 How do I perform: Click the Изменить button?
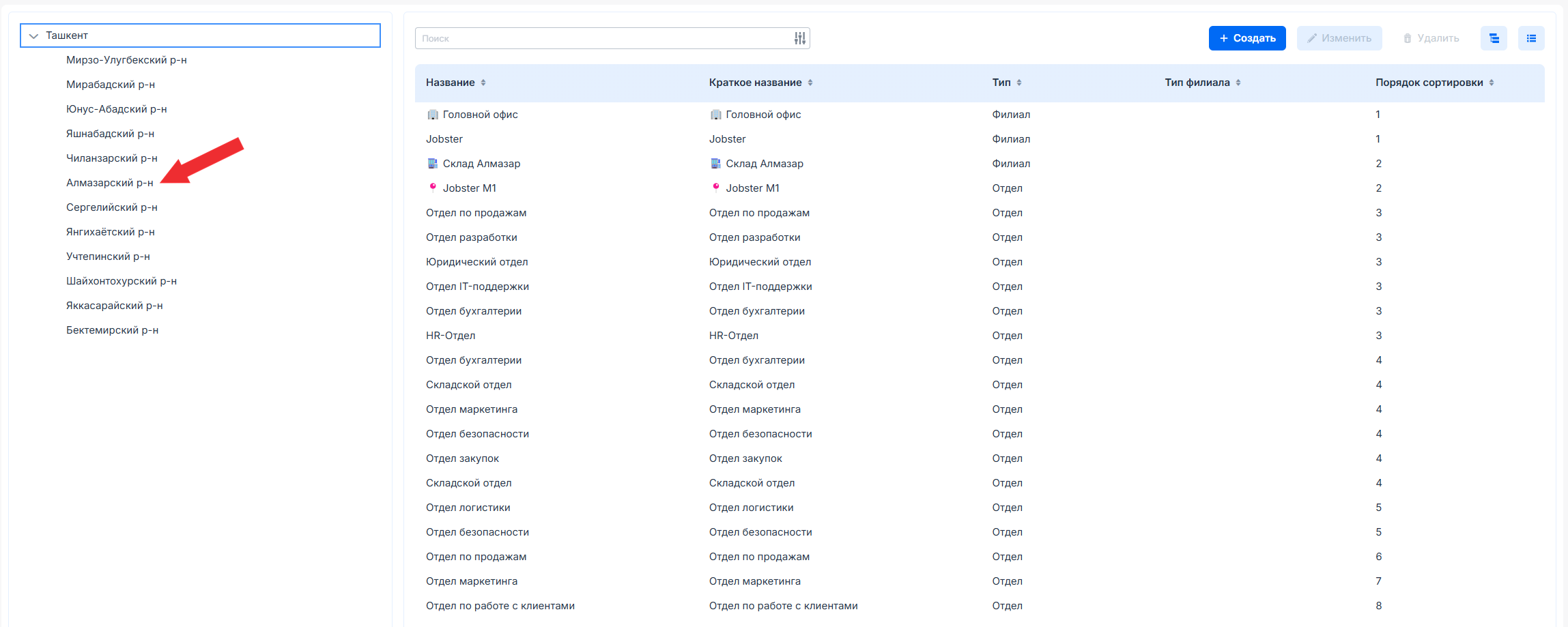click(x=1339, y=38)
